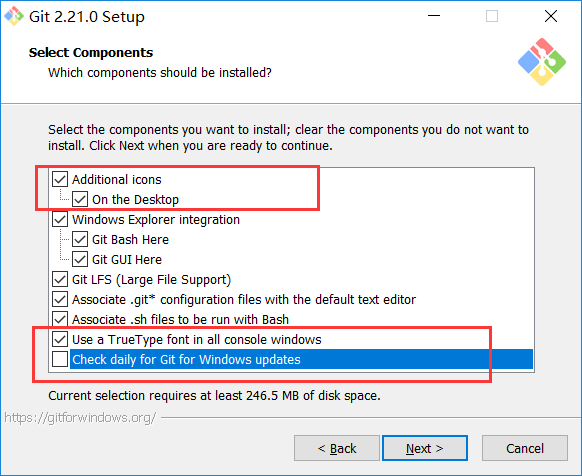Toggle TrueType font in console windows
582x476 pixels.
pos(60,339)
